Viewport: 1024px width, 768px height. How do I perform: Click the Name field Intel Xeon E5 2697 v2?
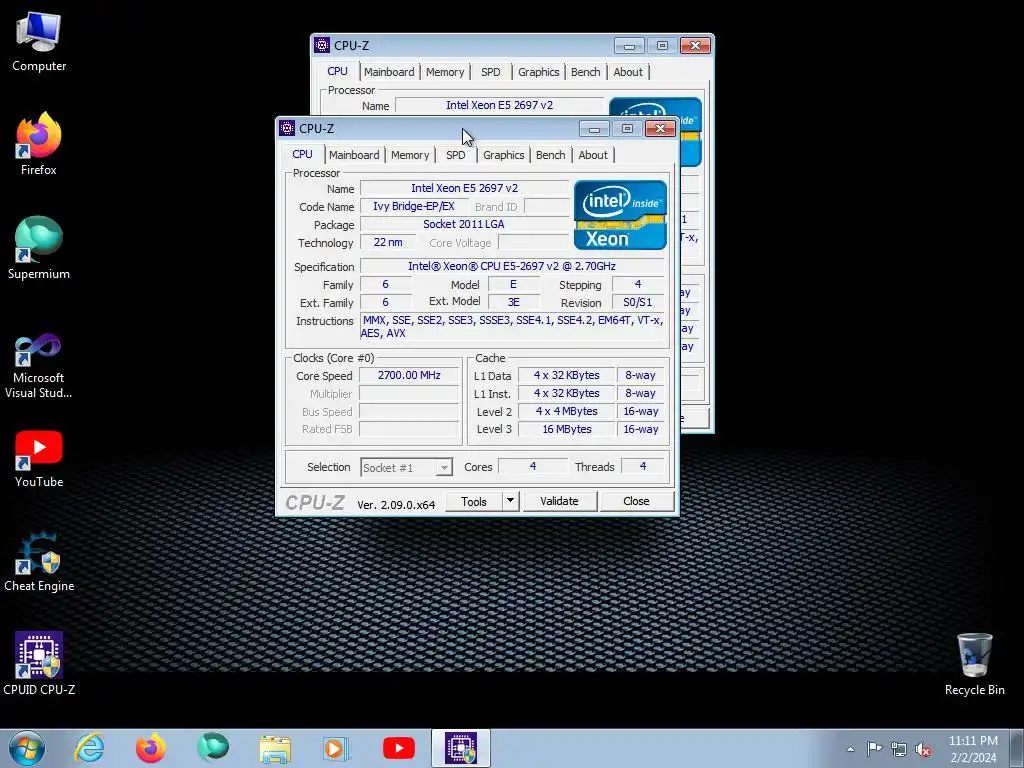[x=464, y=188]
